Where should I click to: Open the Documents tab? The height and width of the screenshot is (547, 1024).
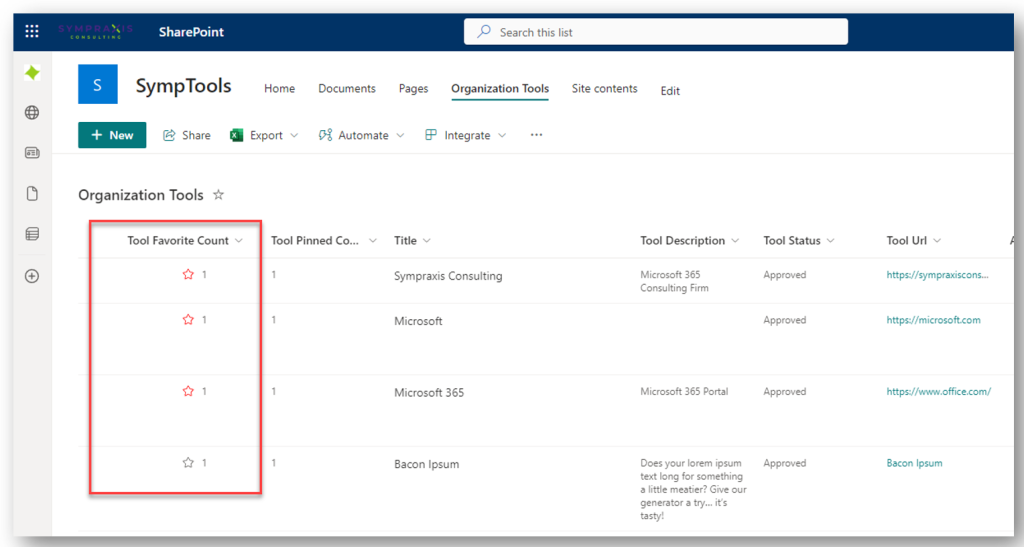tap(347, 89)
